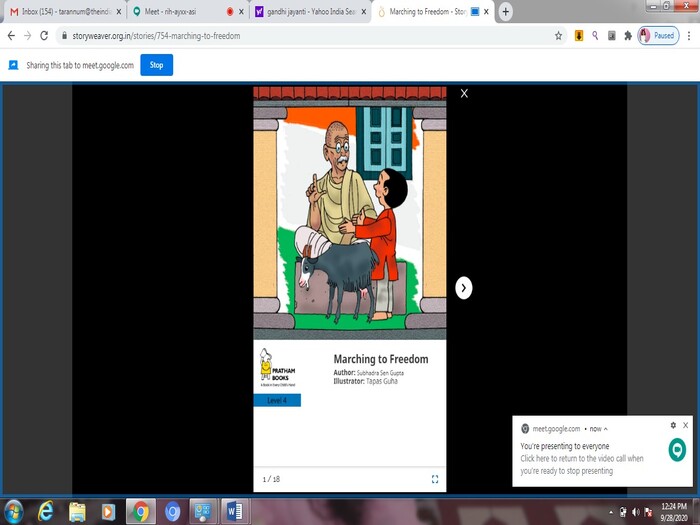Click the Marching to Freedom title

pos(381,359)
